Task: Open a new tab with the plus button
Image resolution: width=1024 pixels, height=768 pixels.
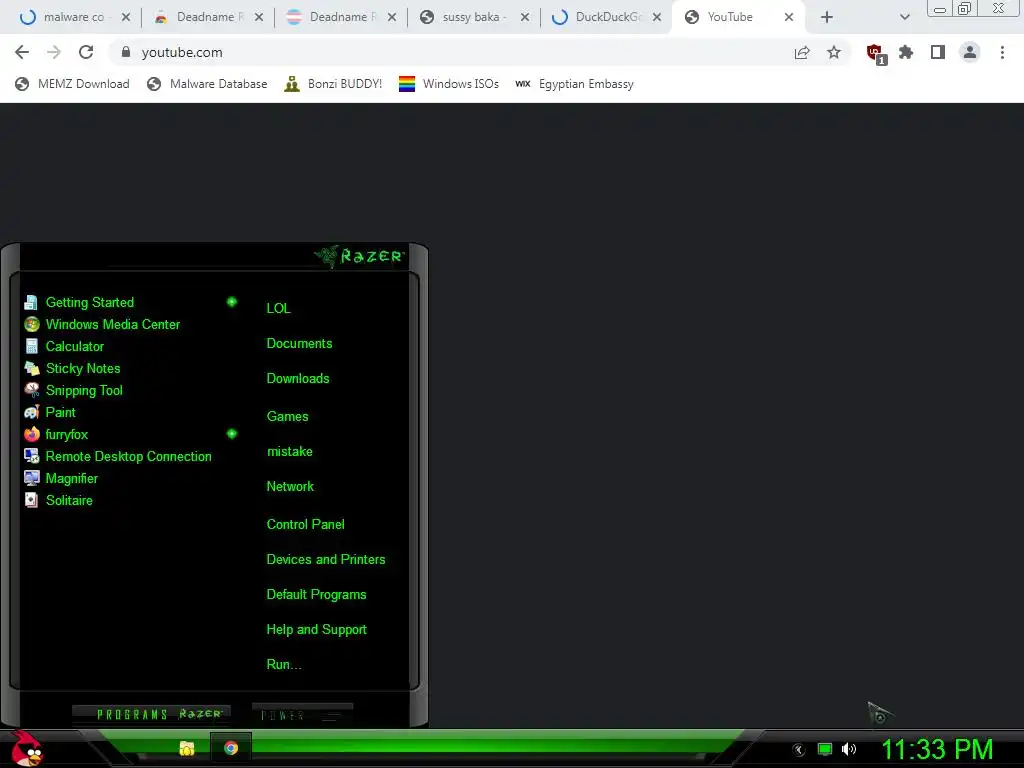Action: pos(827,17)
